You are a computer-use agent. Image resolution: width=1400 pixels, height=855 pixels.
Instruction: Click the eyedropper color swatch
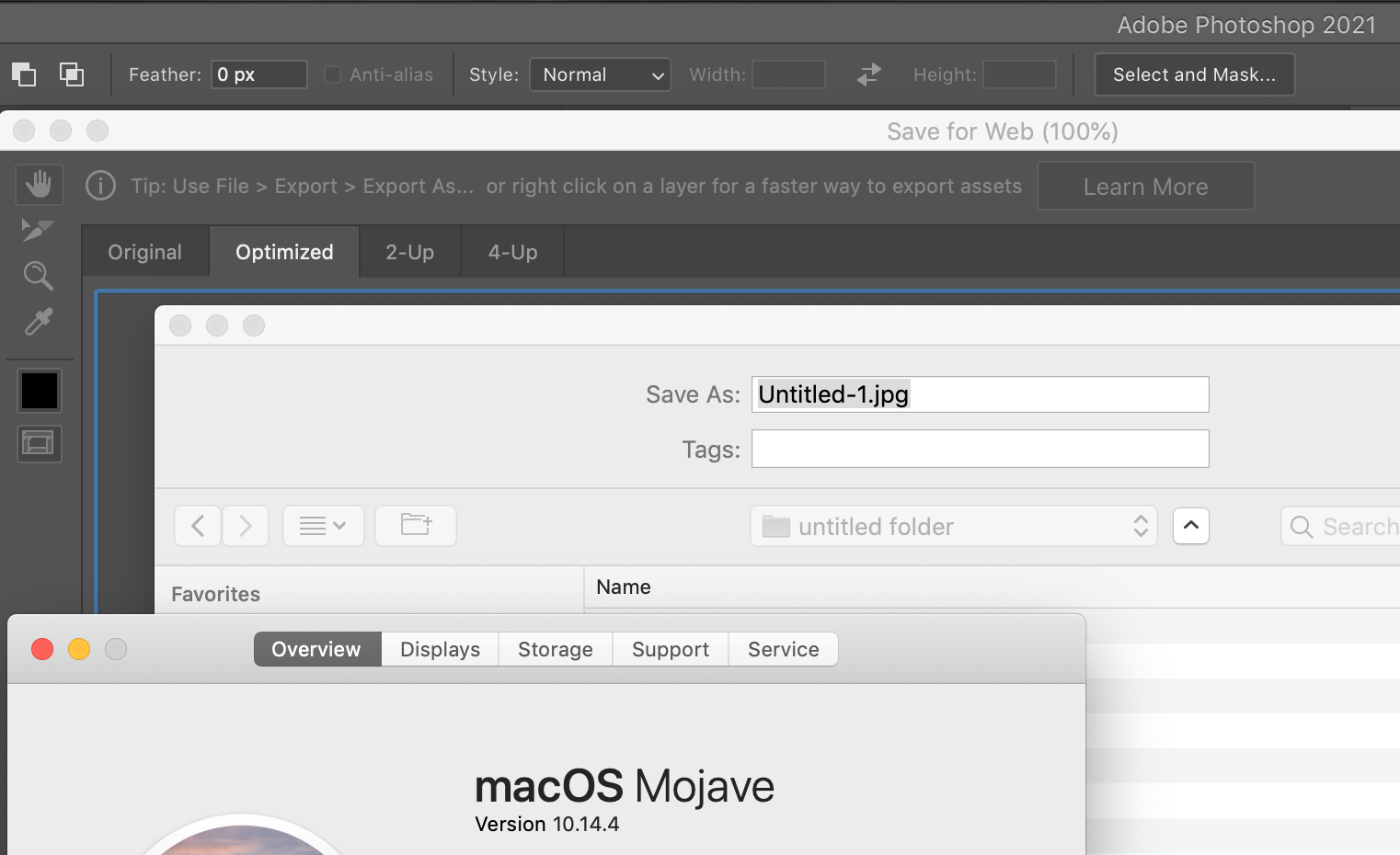(x=39, y=390)
